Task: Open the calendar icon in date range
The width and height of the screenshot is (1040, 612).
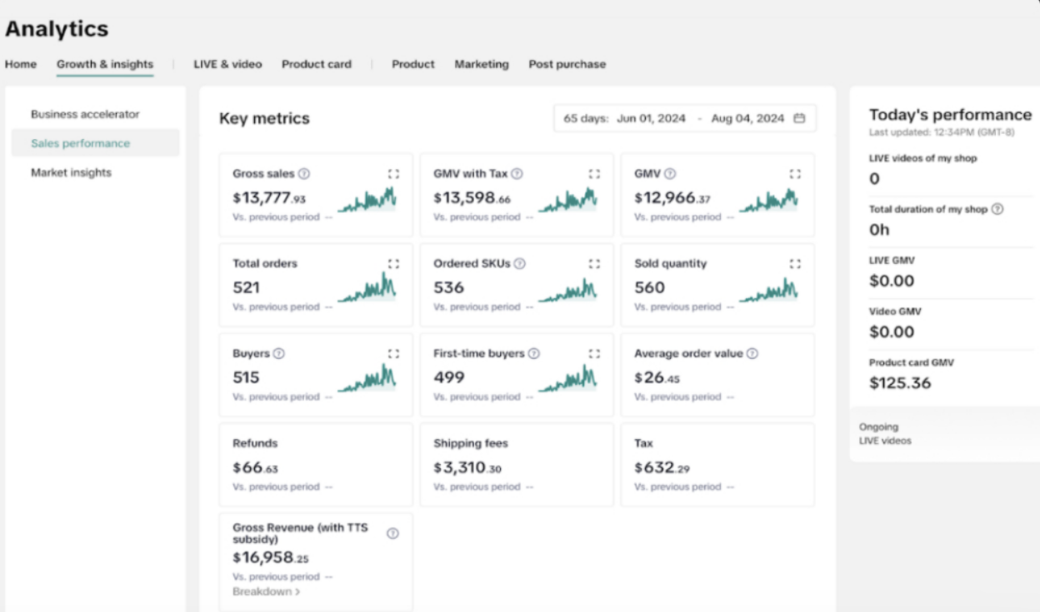Action: 799,118
